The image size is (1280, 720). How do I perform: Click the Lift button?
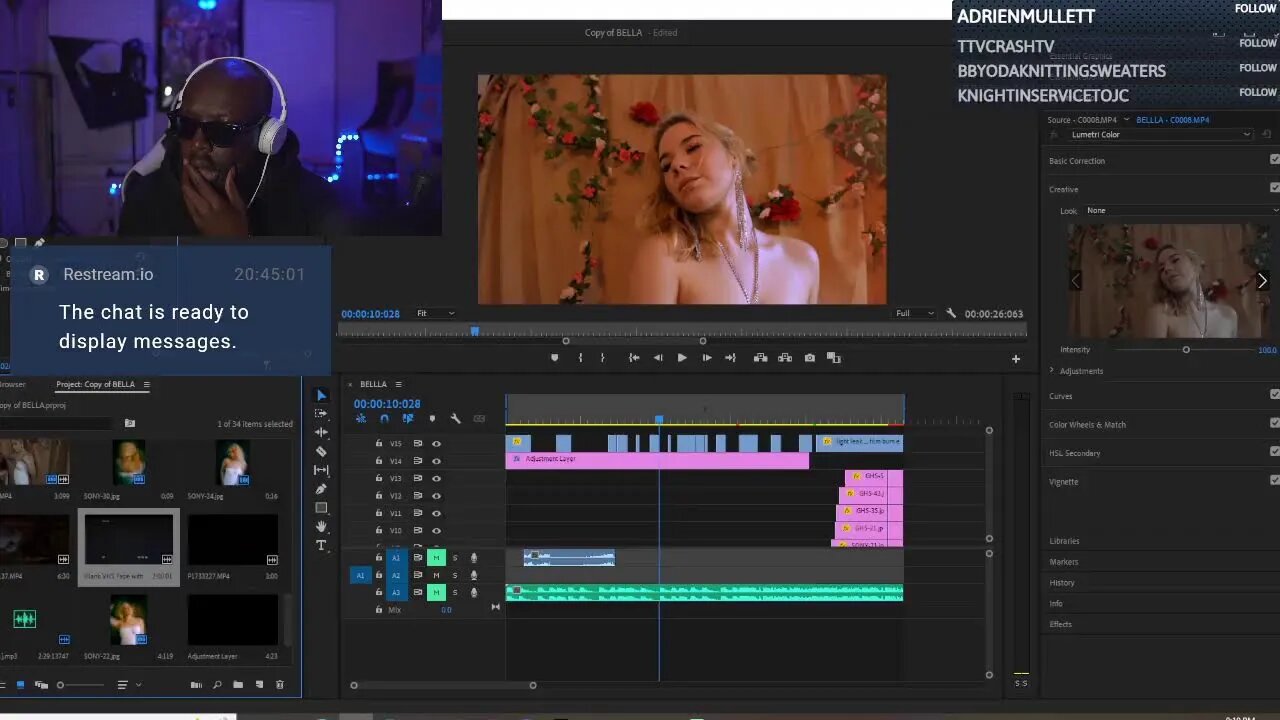[x=760, y=358]
